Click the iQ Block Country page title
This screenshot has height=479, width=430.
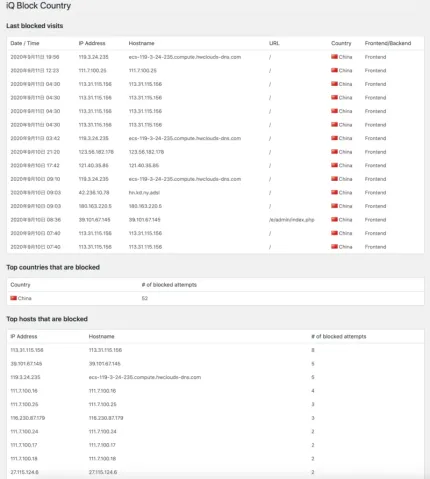38,6
